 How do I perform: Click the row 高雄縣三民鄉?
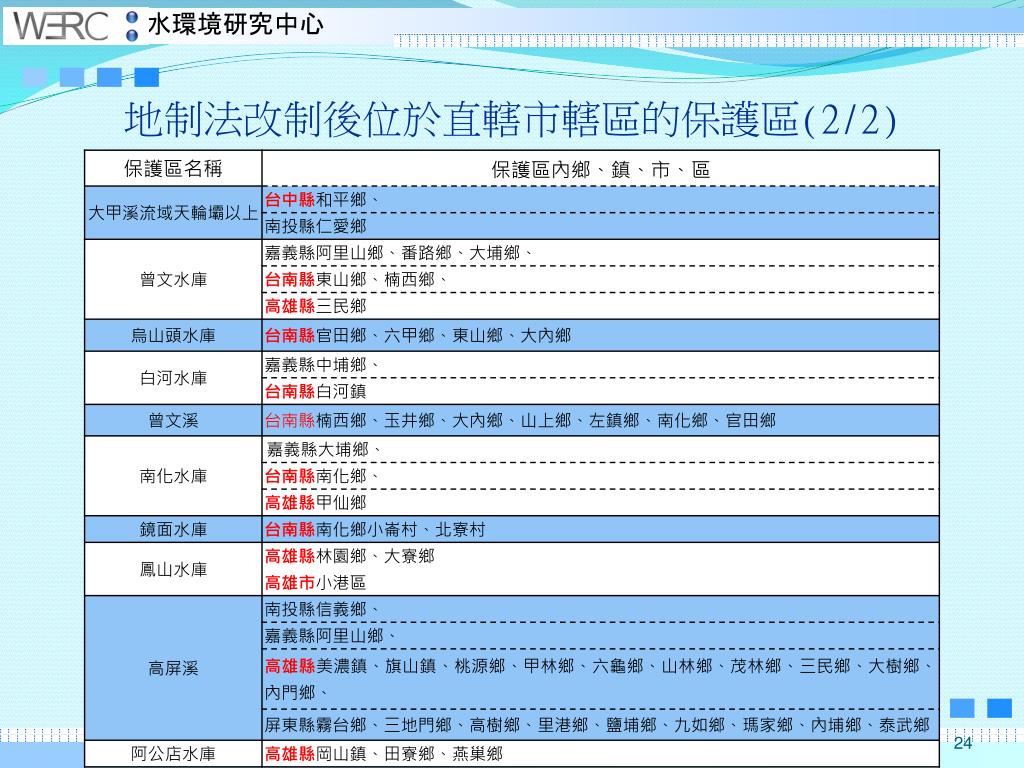coord(600,306)
